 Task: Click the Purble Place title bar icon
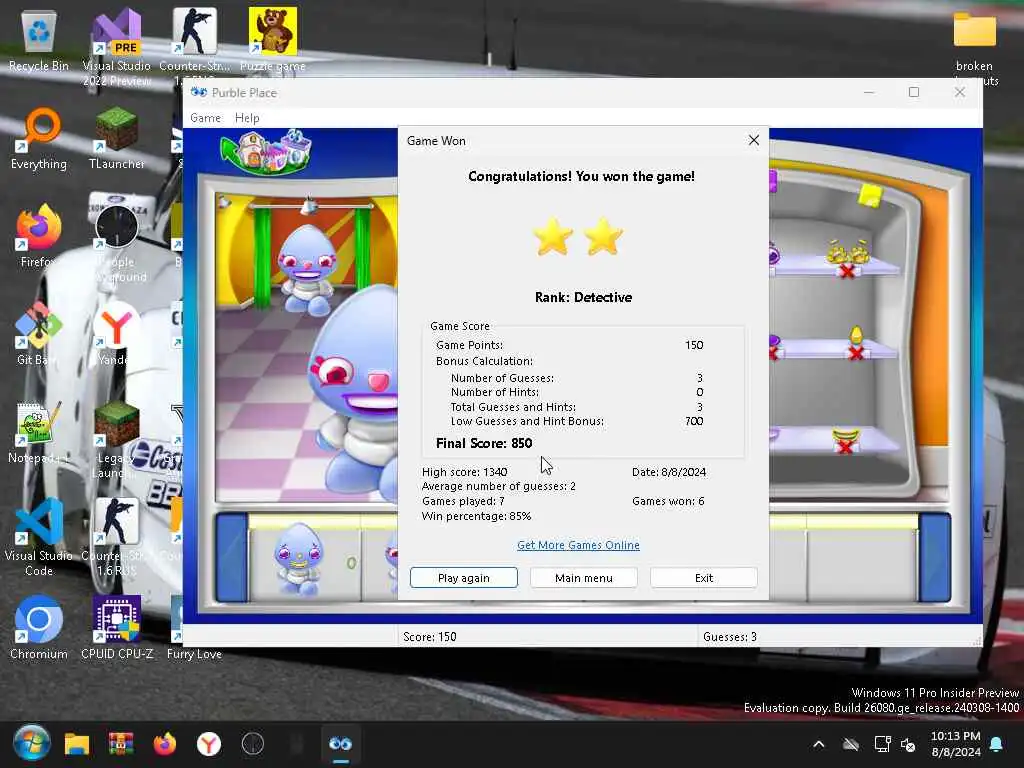click(x=199, y=92)
